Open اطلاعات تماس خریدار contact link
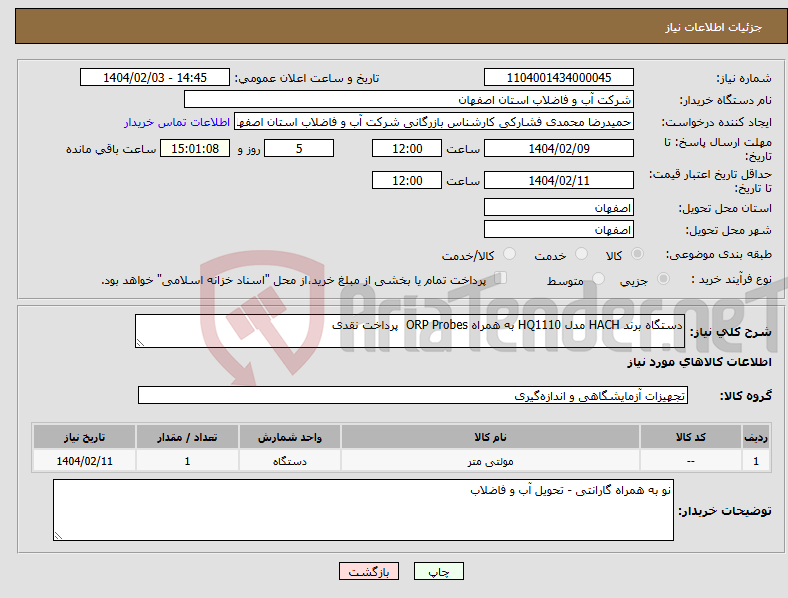Screen dimensions: 788x598 coord(177,122)
